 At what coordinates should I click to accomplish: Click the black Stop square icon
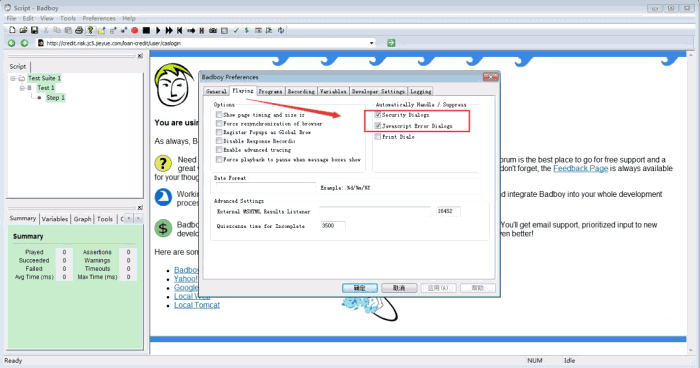click(x=146, y=30)
